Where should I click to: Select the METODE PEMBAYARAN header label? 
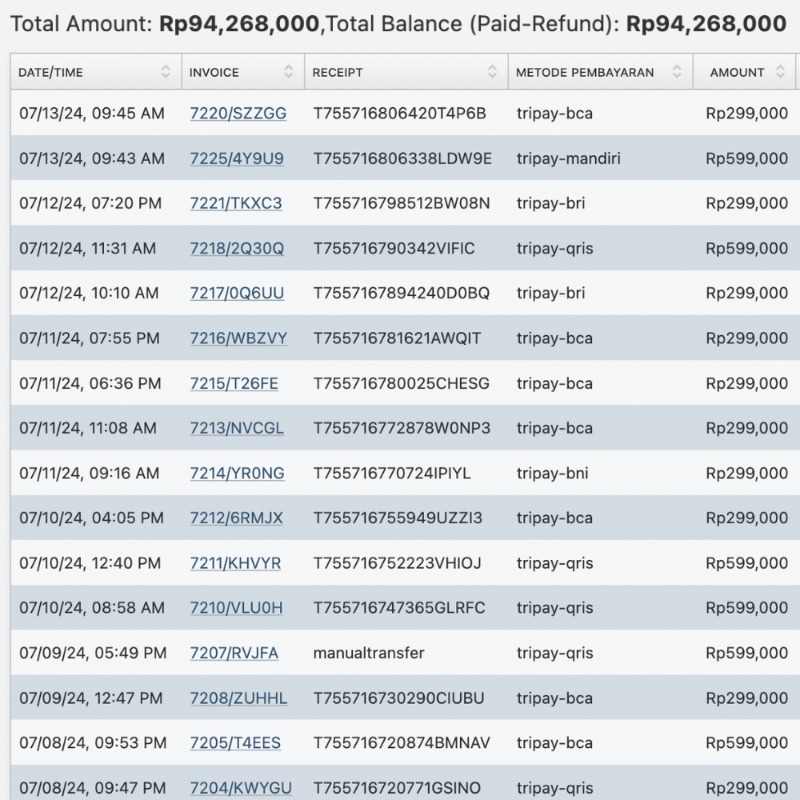[585, 72]
